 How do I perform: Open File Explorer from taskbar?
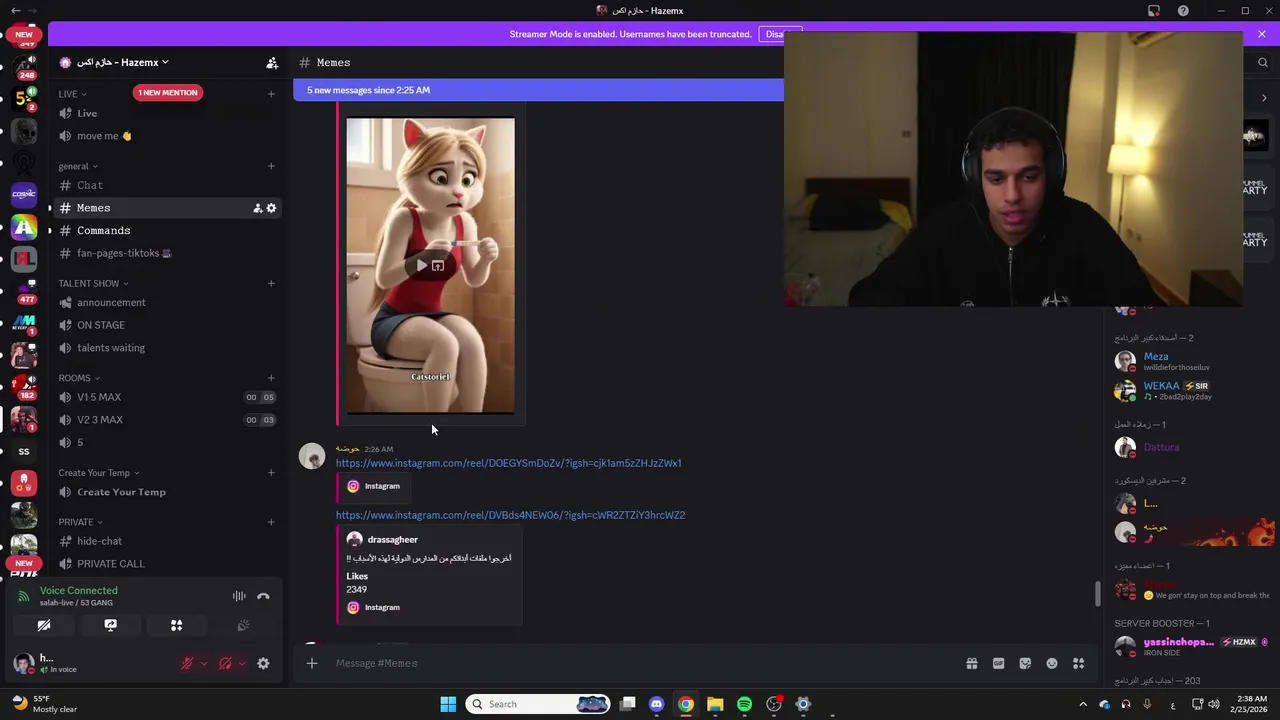pos(715,704)
